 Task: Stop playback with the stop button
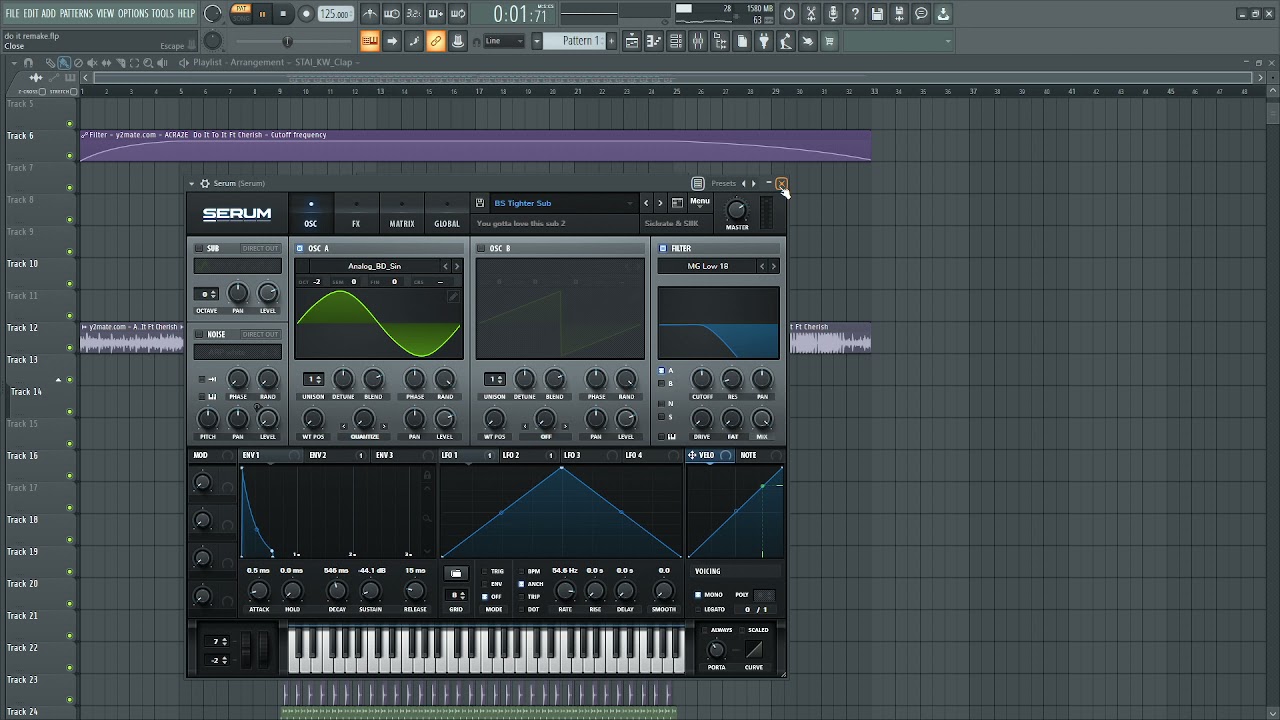284,14
